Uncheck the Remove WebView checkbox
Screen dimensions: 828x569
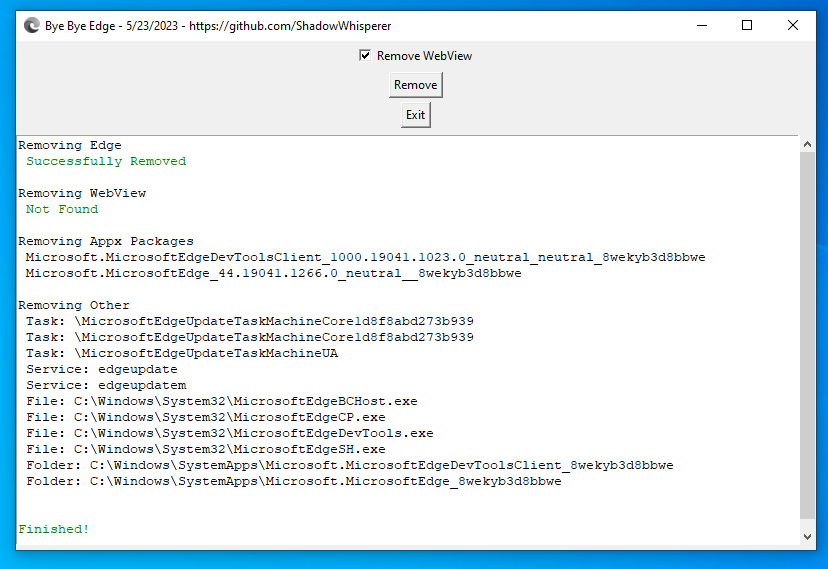coord(365,55)
